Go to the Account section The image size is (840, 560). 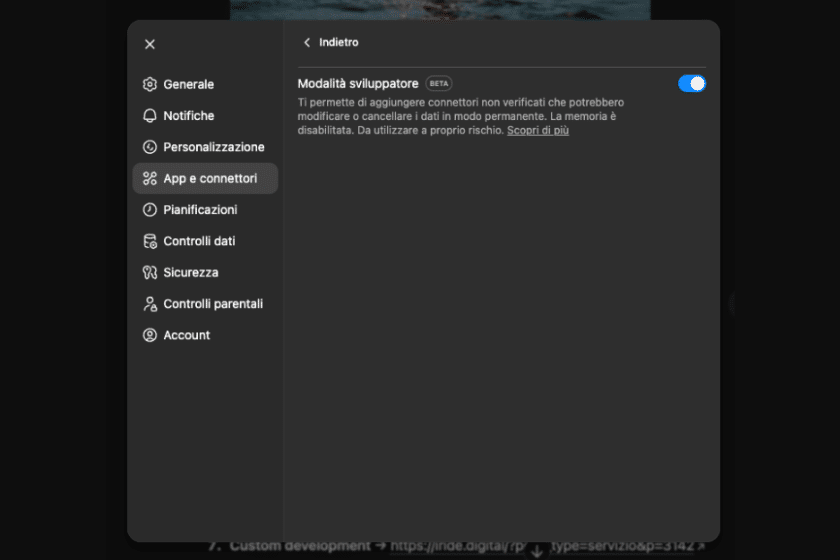coord(205,335)
